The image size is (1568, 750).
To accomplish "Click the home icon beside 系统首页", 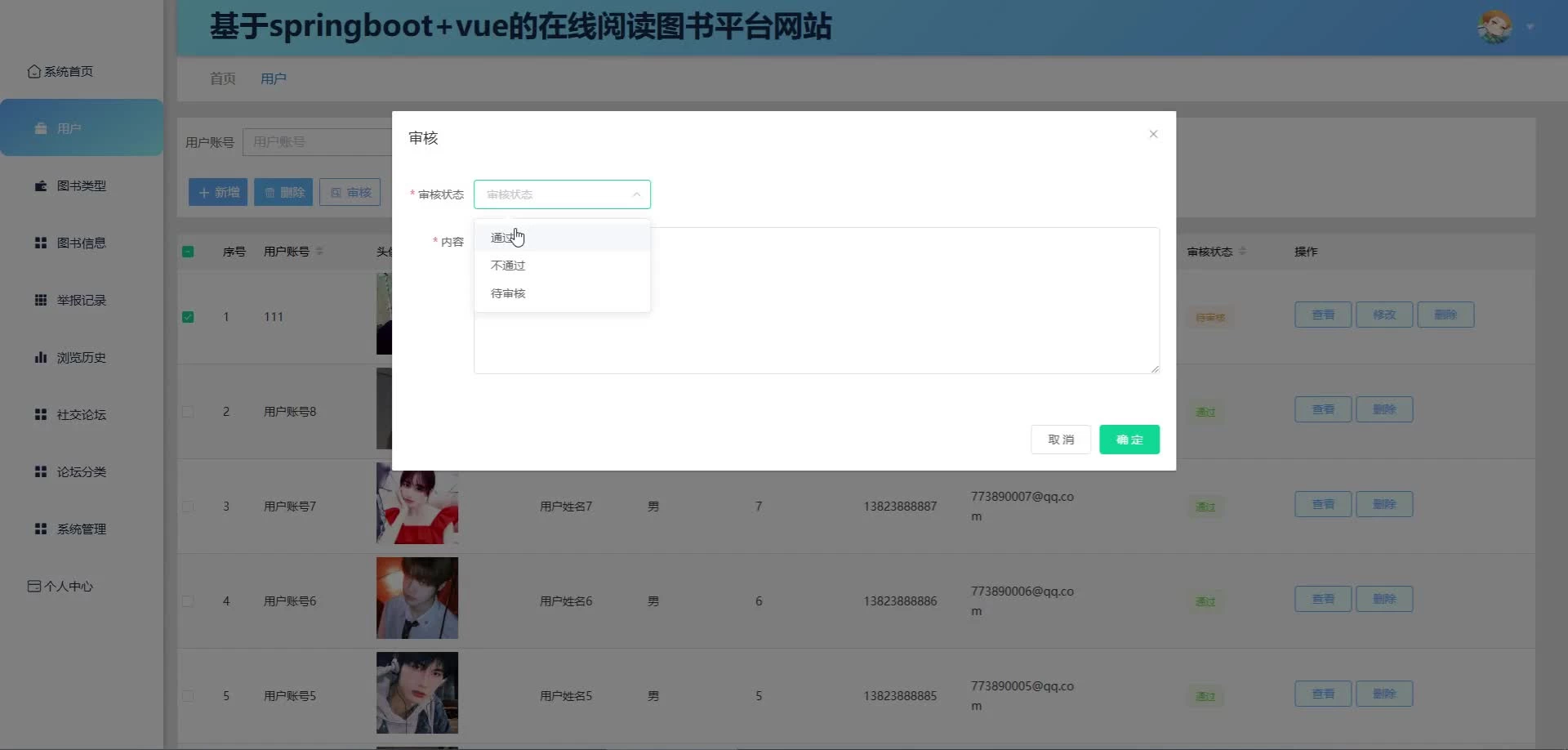I will pyautogui.click(x=34, y=72).
